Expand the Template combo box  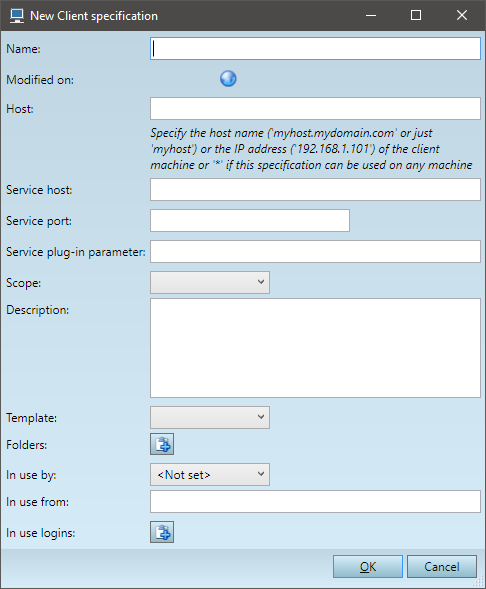(x=210, y=417)
